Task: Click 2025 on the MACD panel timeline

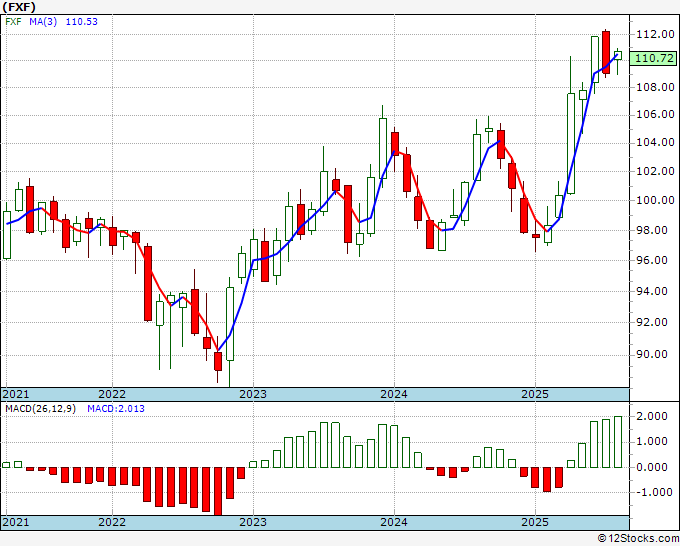Action: tap(535, 522)
